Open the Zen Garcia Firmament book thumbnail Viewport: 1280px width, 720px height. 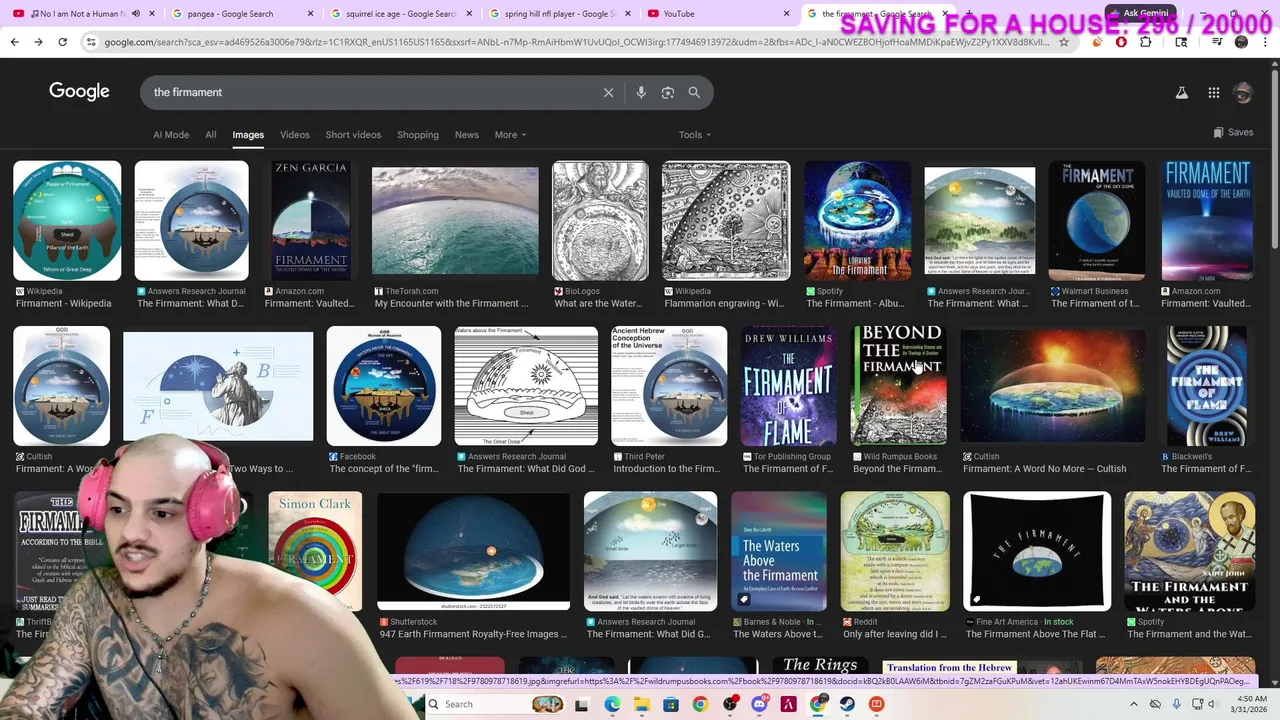pyautogui.click(x=311, y=220)
